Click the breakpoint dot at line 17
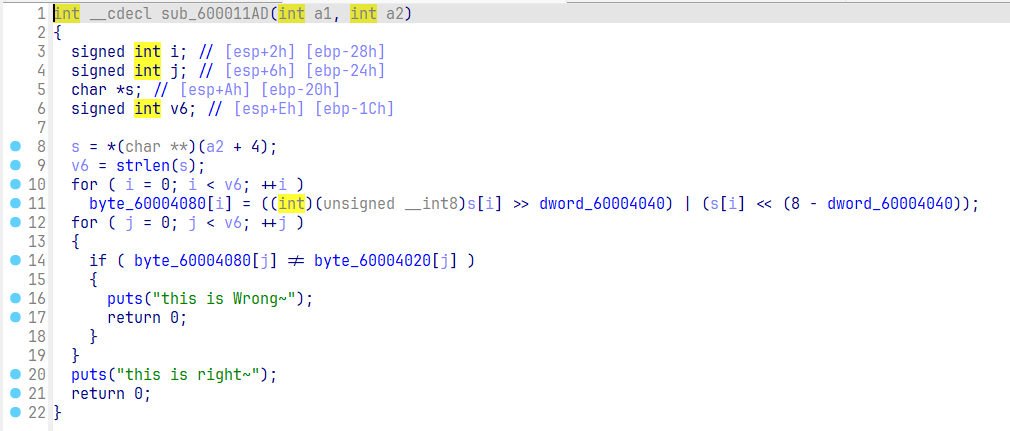 pyautogui.click(x=14, y=318)
